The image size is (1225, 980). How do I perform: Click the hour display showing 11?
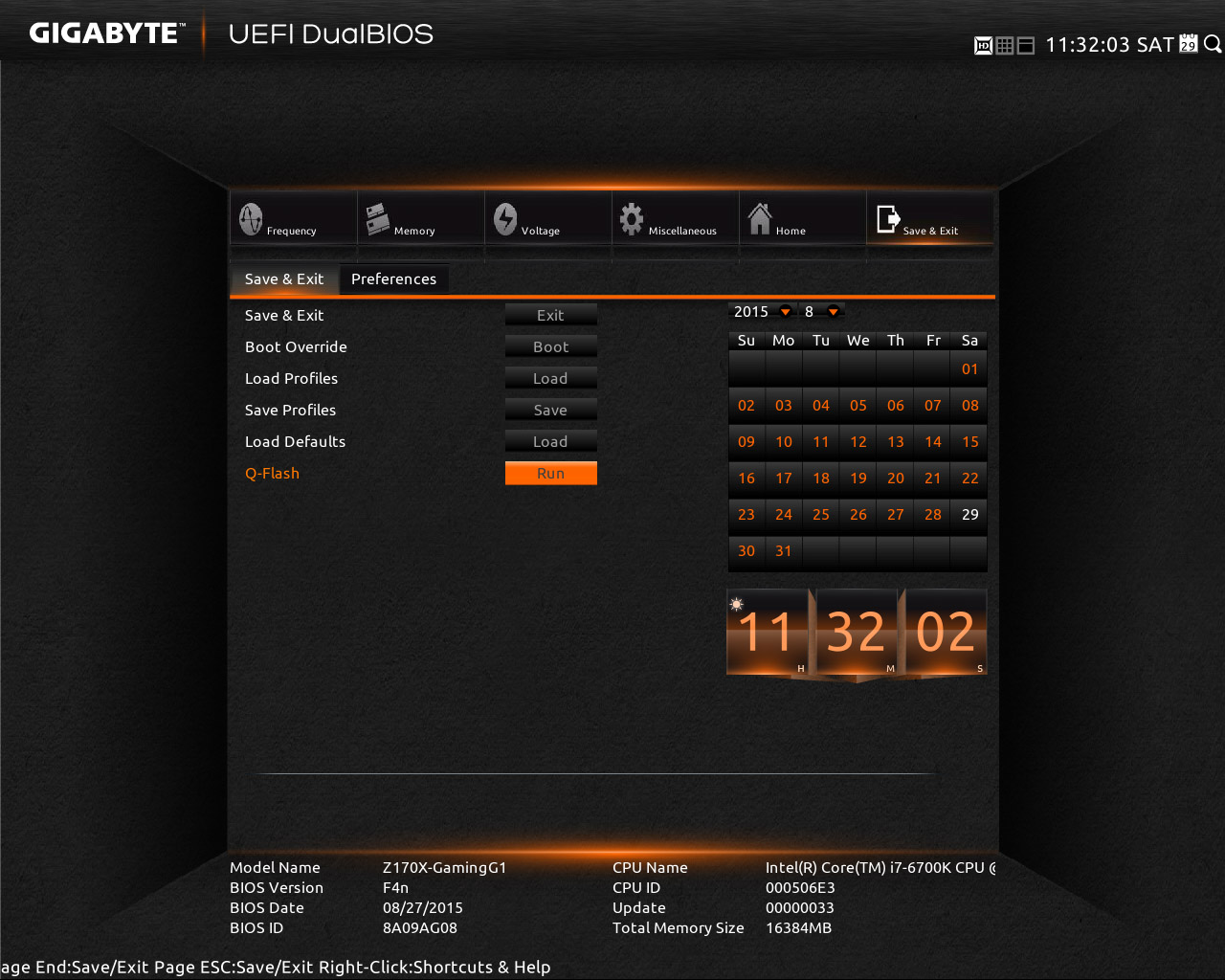click(768, 632)
